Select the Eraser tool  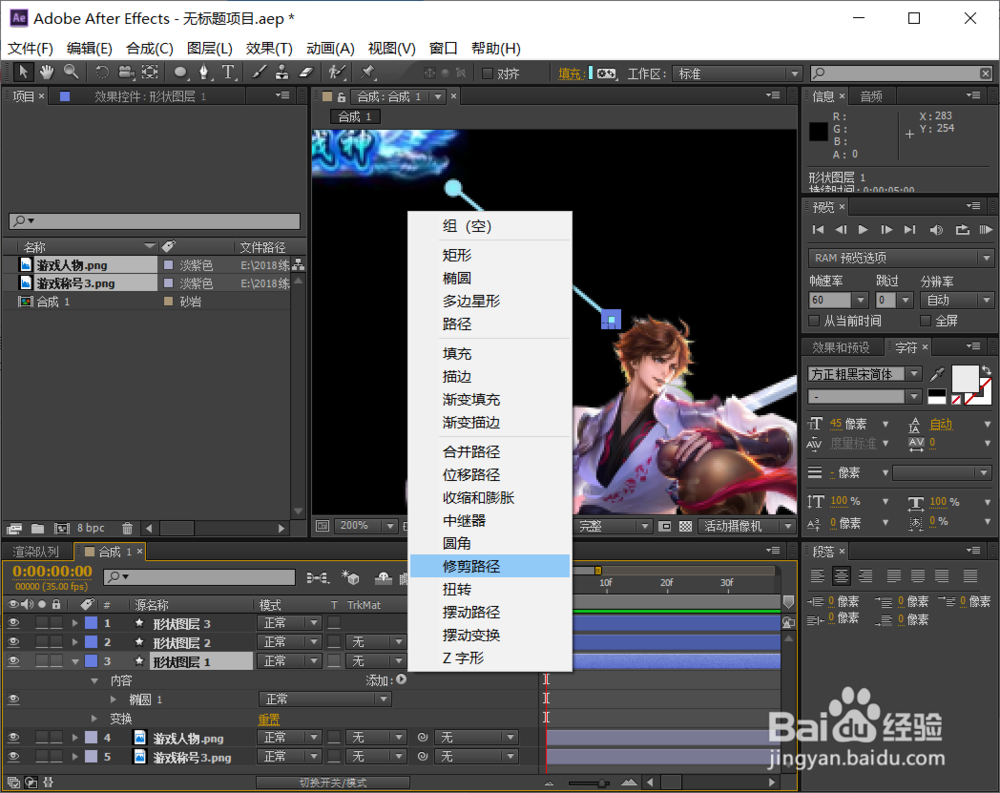(306, 72)
